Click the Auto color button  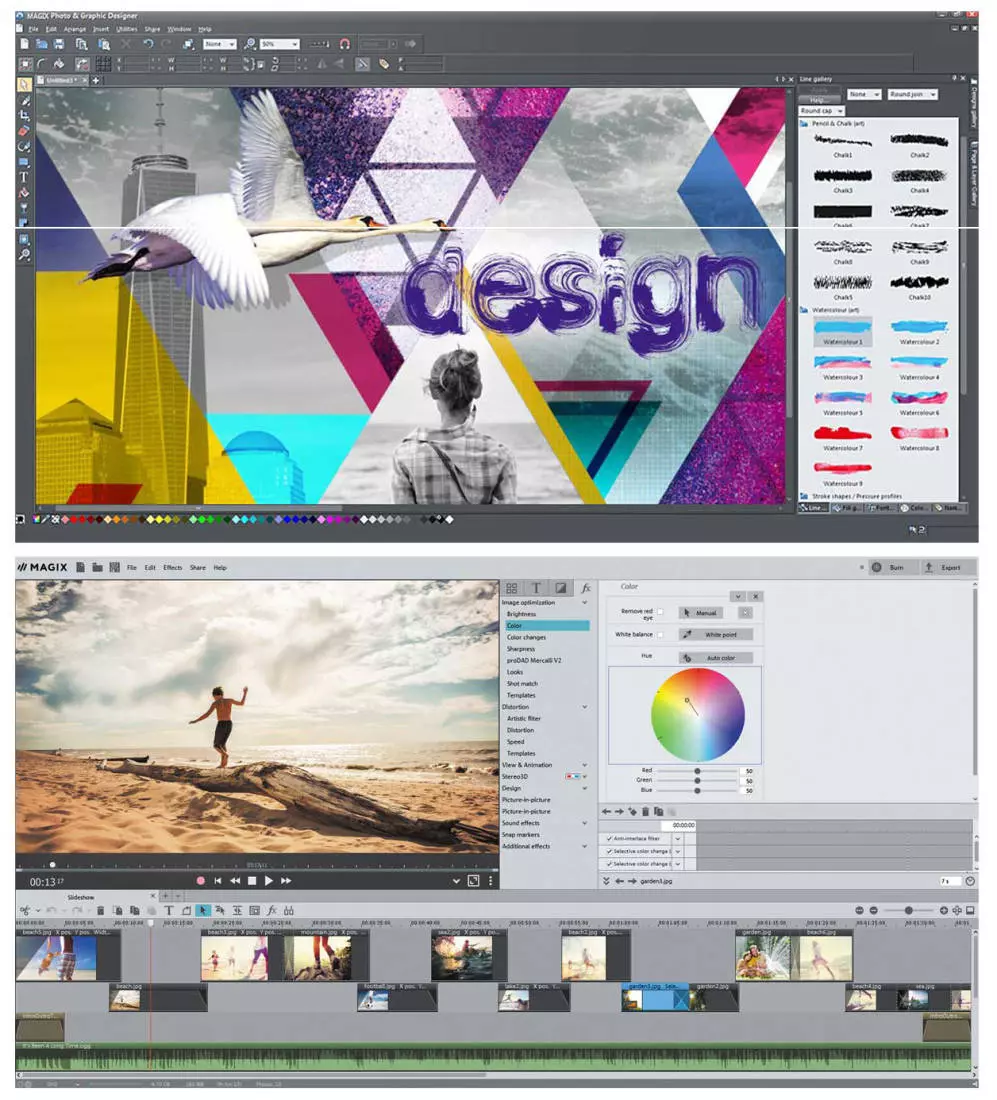(715, 658)
